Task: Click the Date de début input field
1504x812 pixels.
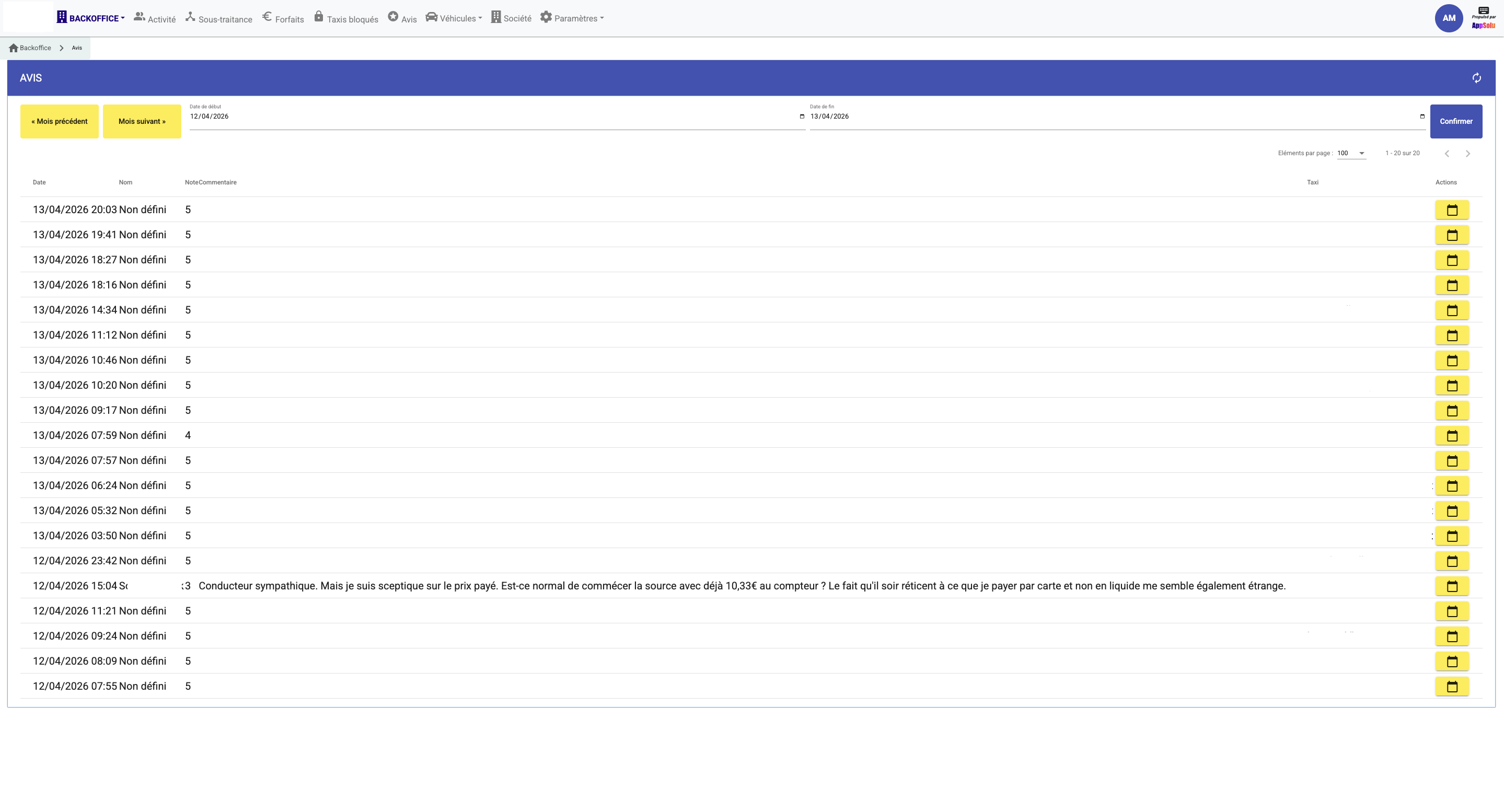Action: (490, 117)
